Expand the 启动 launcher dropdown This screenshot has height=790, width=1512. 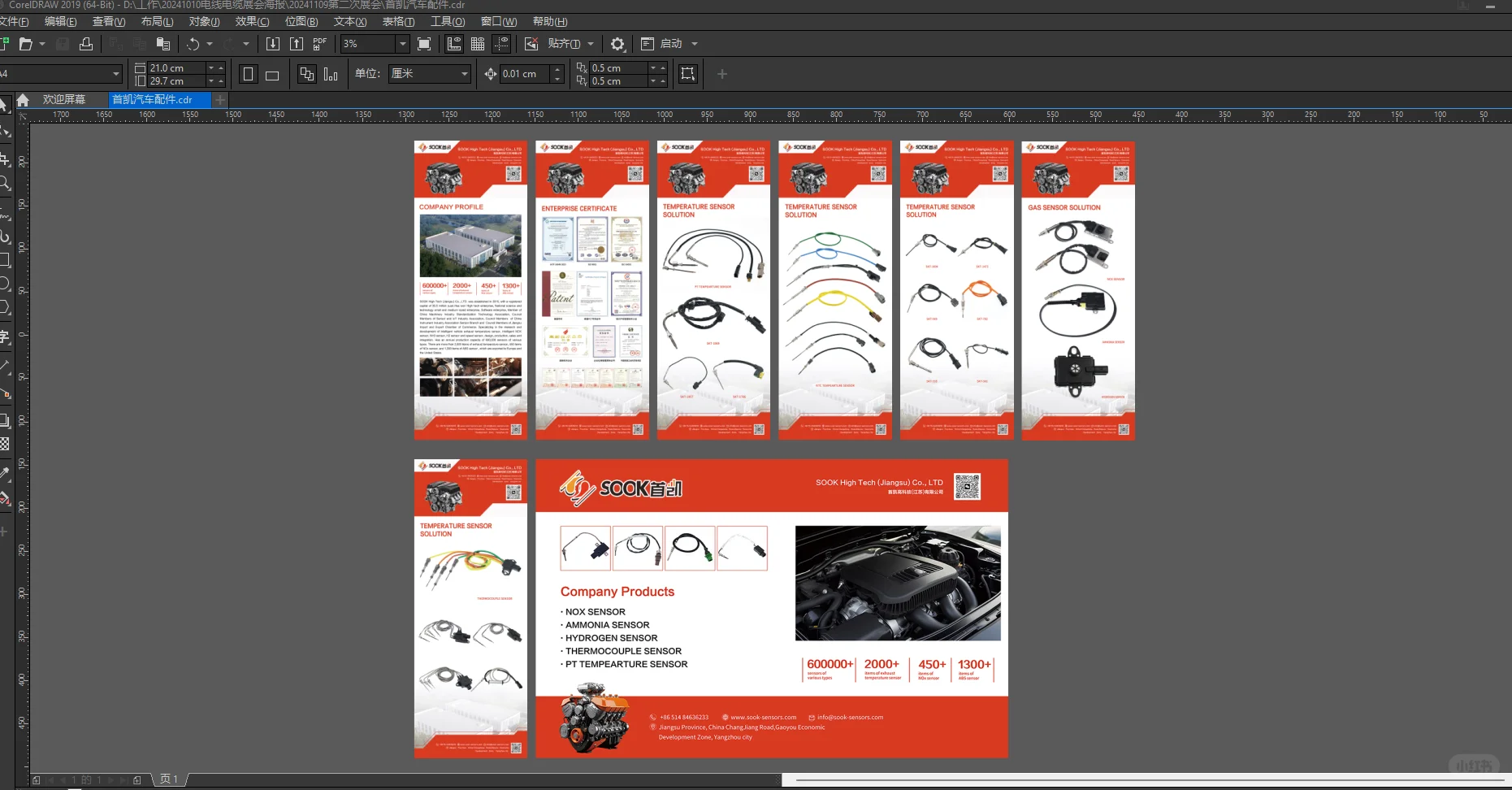[x=695, y=44]
